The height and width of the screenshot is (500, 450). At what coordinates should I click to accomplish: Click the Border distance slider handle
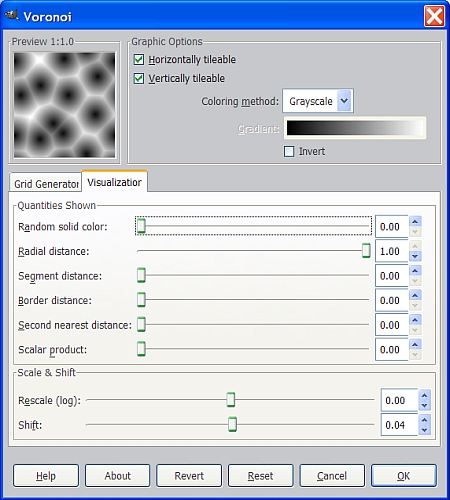pyautogui.click(x=141, y=300)
